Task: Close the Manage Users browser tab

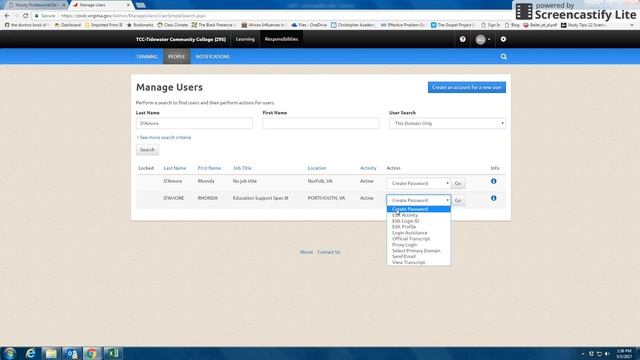Action: click(128, 5)
